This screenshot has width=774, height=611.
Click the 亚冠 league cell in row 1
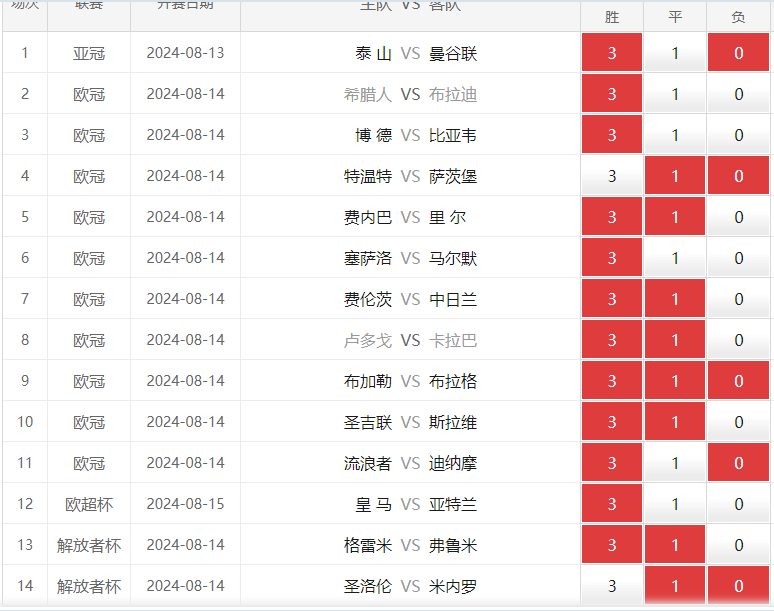(x=89, y=53)
